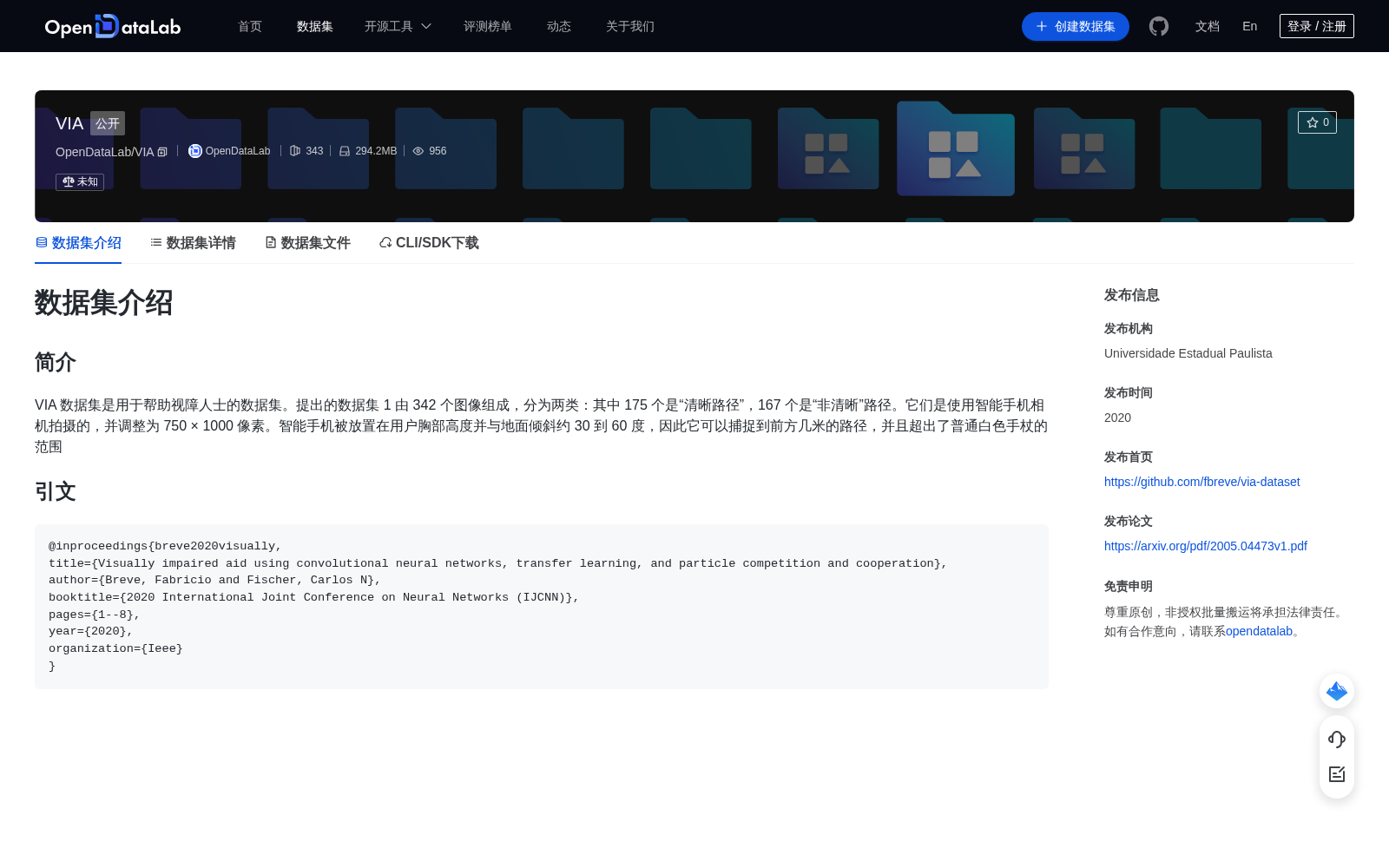Click the citation code block
The image size is (1389, 868).
pyautogui.click(x=542, y=607)
